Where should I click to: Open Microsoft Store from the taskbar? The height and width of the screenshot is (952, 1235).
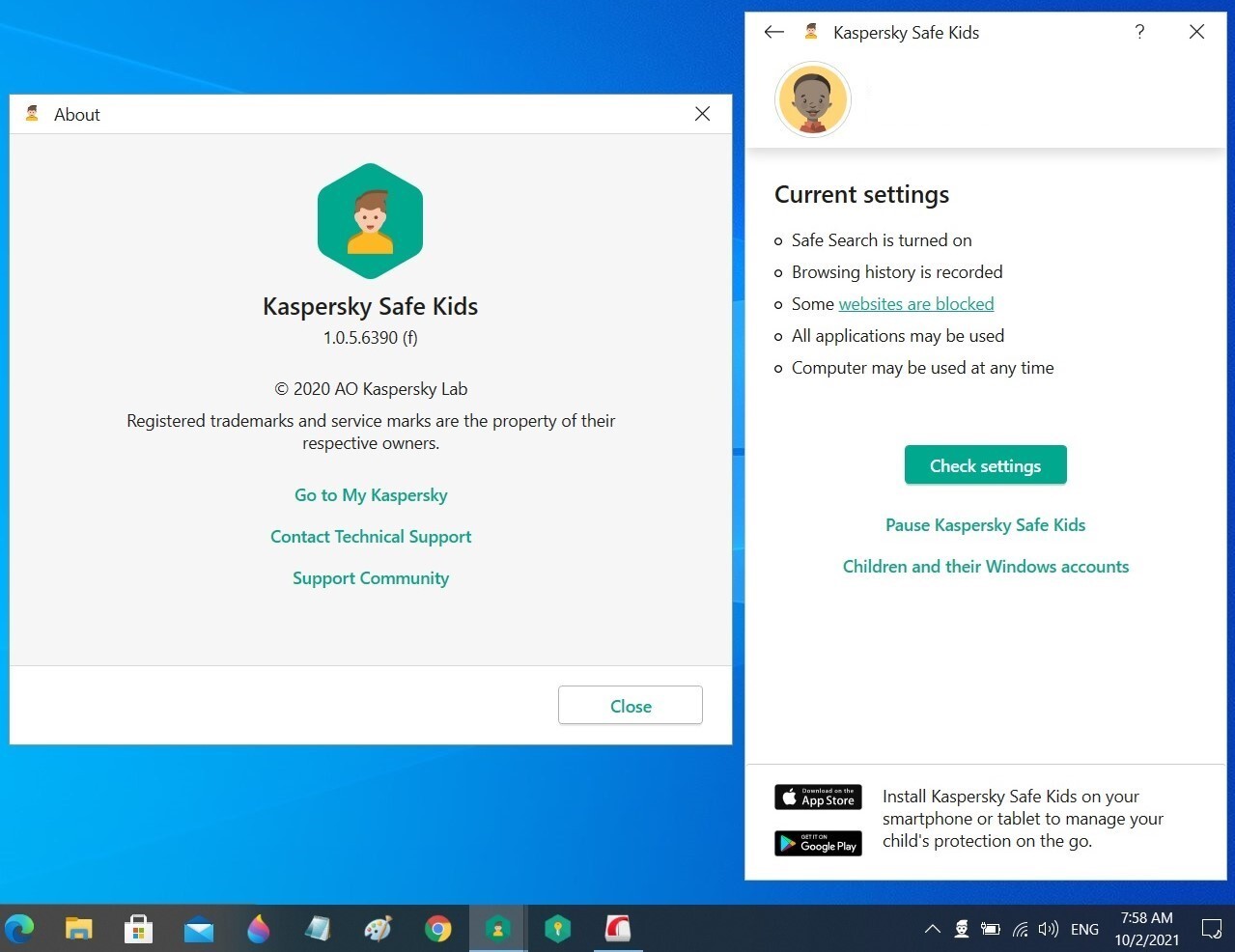pos(139,929)
